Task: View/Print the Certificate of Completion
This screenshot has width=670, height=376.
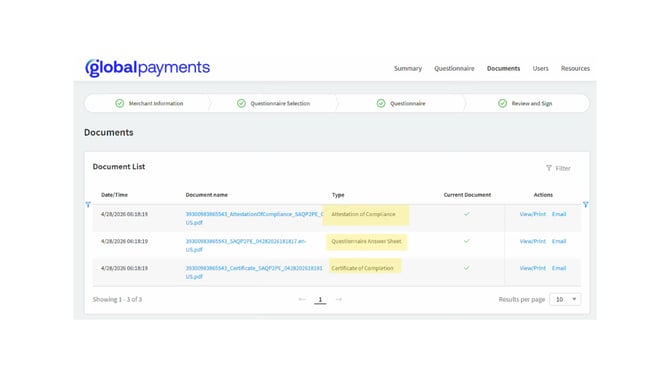Action: tap(532, 268)
